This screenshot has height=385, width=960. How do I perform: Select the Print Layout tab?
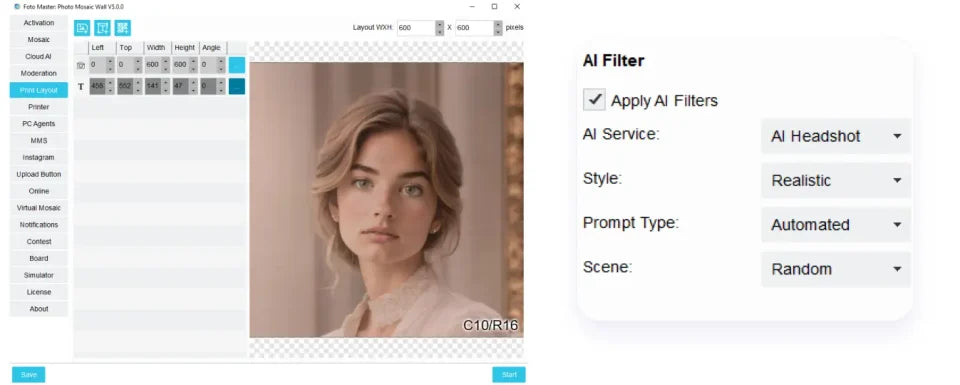39,90
